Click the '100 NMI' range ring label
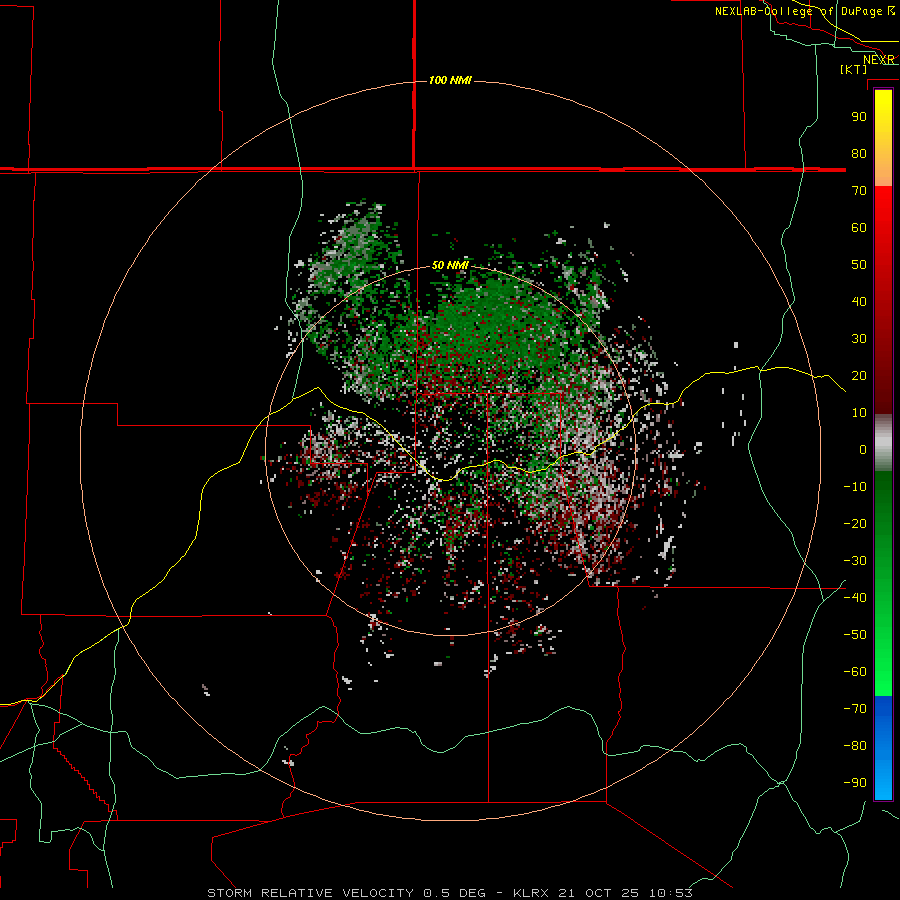Screen dimensions: 900x900 (x=450, y=80)
